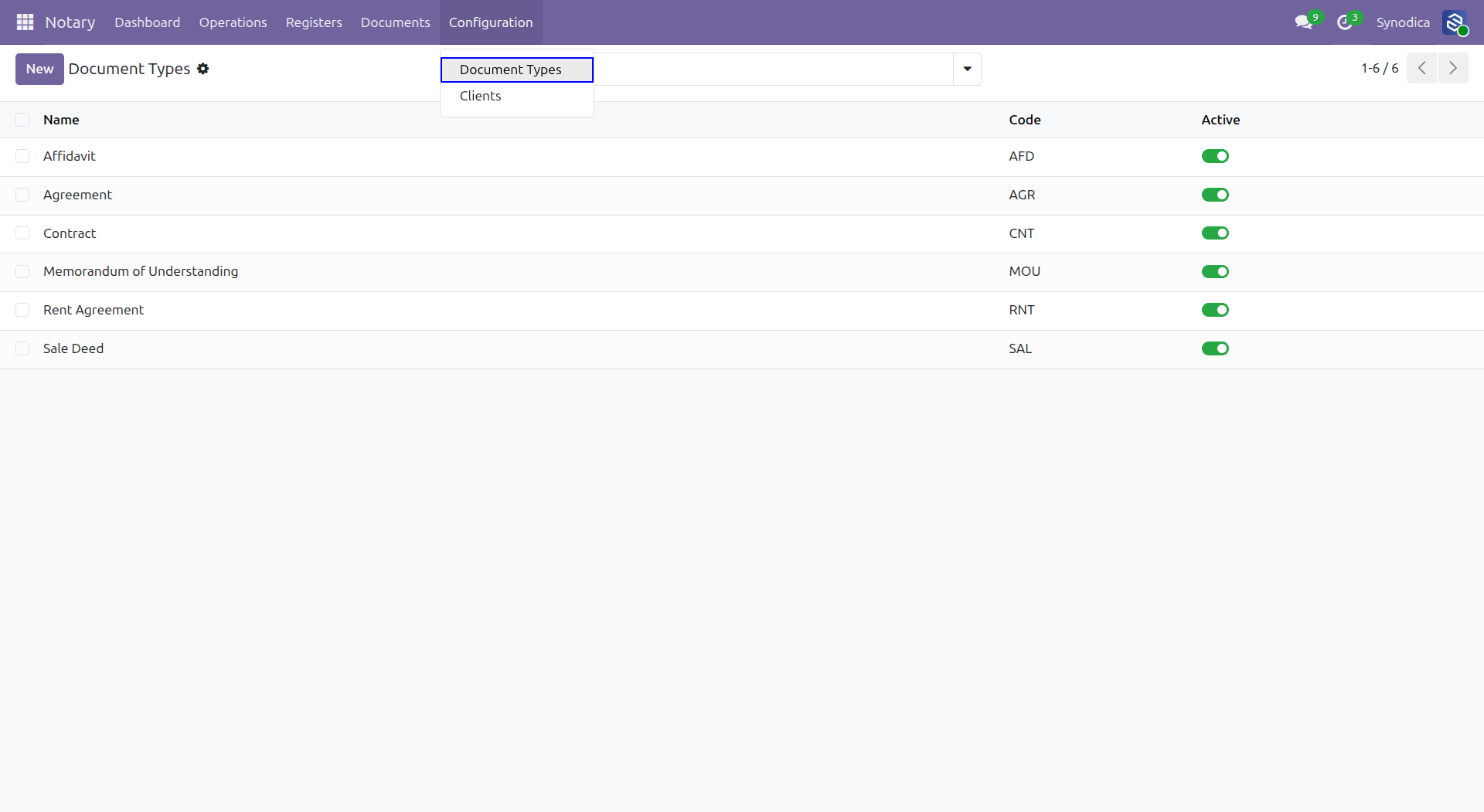Image resolution: width=1484 pixels, height=812 pixels.
Task: Open the Agreement record
Action: click(77, 195)
